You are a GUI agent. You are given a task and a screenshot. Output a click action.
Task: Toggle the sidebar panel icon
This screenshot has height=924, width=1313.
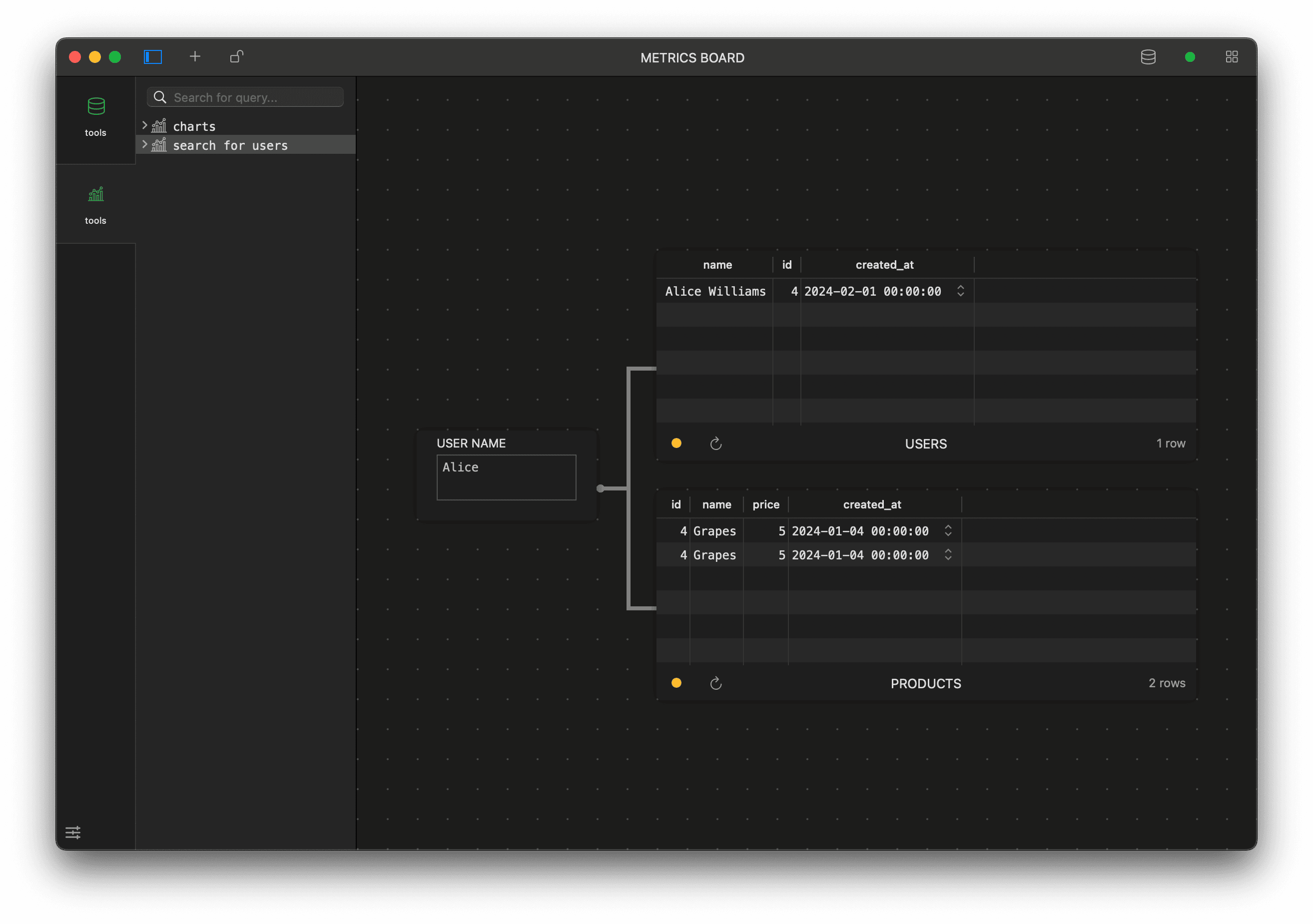[153, 56]
